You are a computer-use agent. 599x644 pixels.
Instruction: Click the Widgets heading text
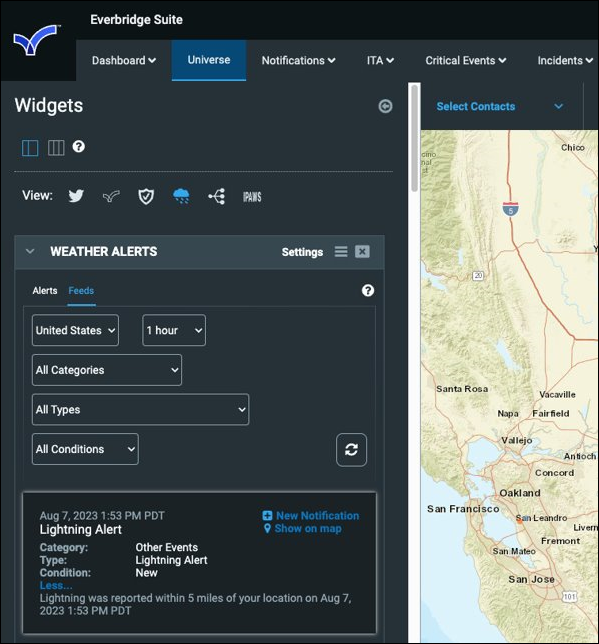click(x=49, y=106)
